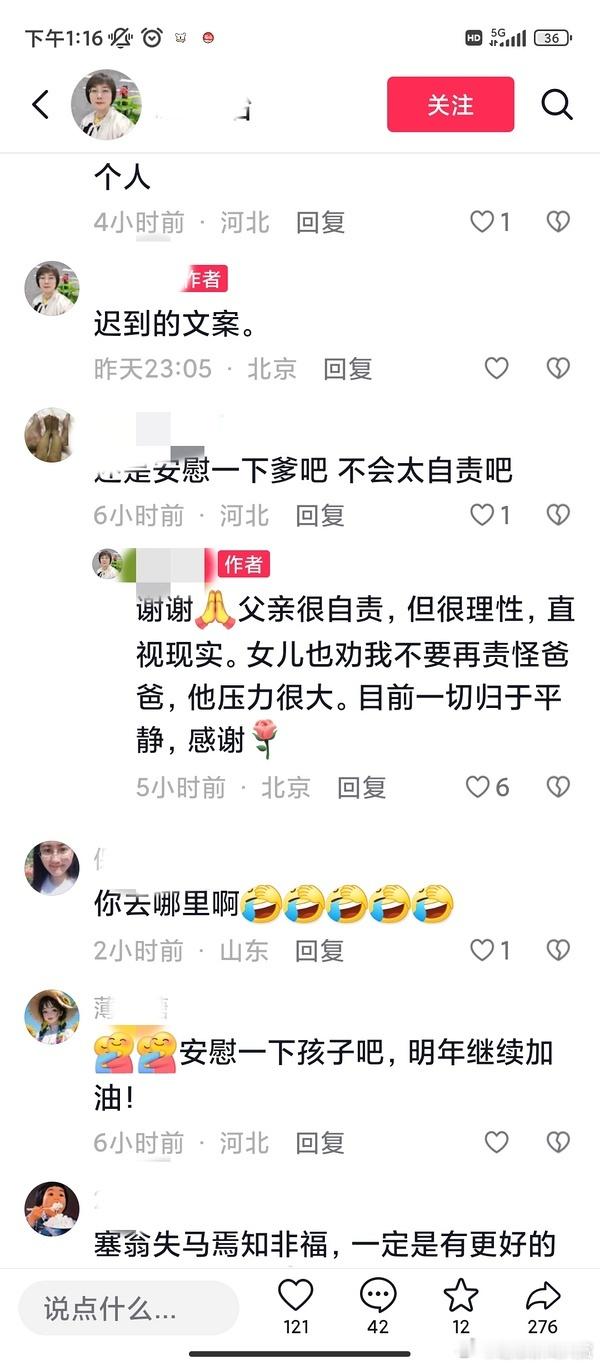
Task: Tap the 说点什么 comment input field
Action: [x=129, y=1308]
